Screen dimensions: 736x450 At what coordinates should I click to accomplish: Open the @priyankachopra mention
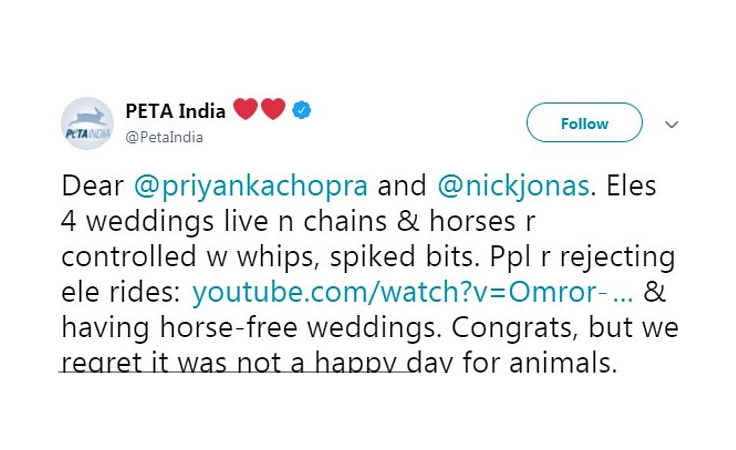pos(251,186)
